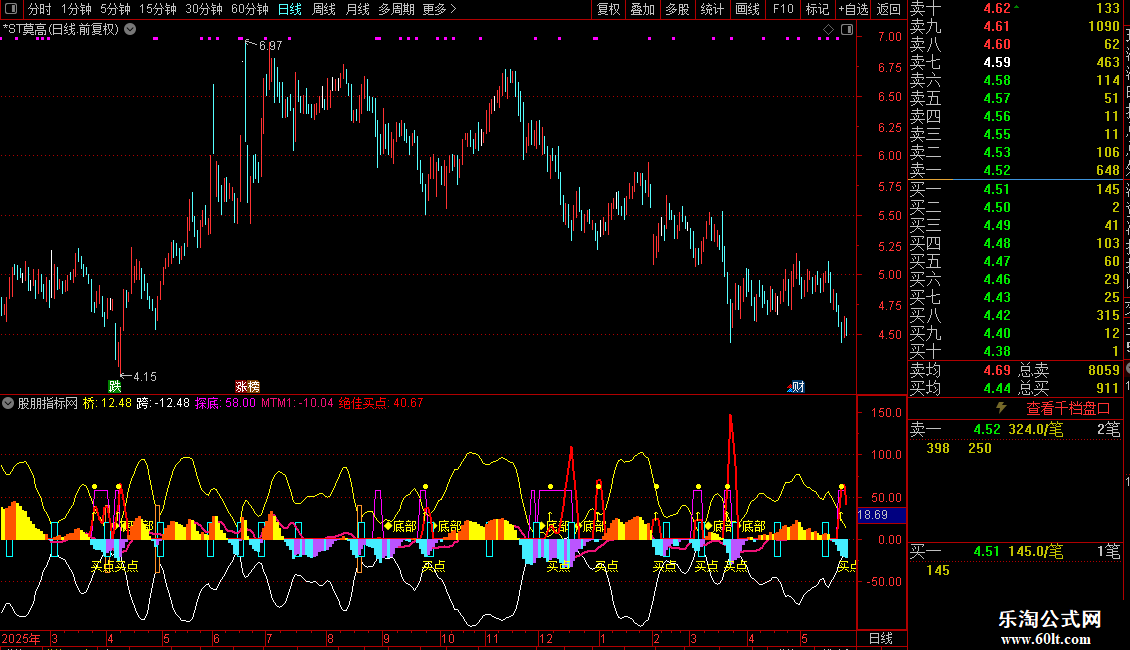
Task: Add stock with +自选 button
Action: 854,9
